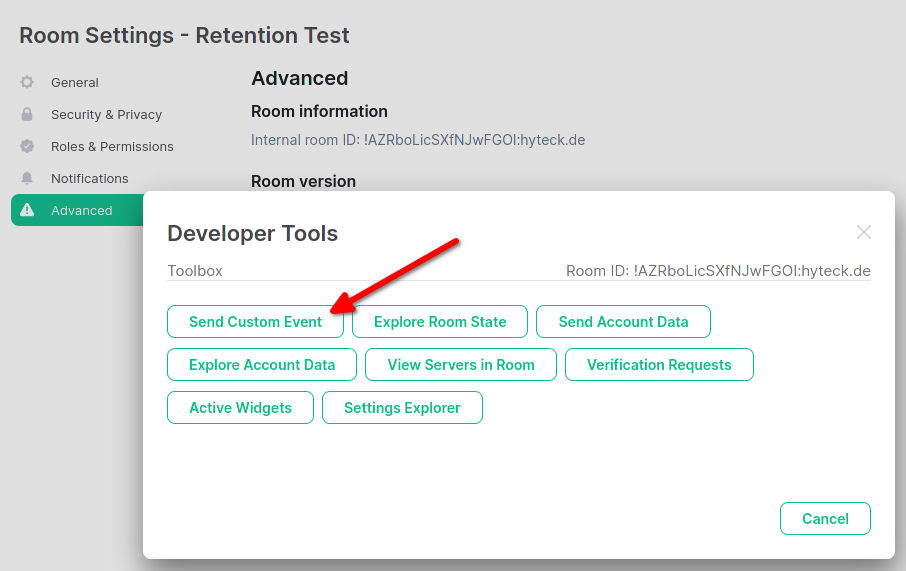This screenshot has height=571, width=906.
Task: Click the lock icon for Security & Privacy
Action: (27, 114)
